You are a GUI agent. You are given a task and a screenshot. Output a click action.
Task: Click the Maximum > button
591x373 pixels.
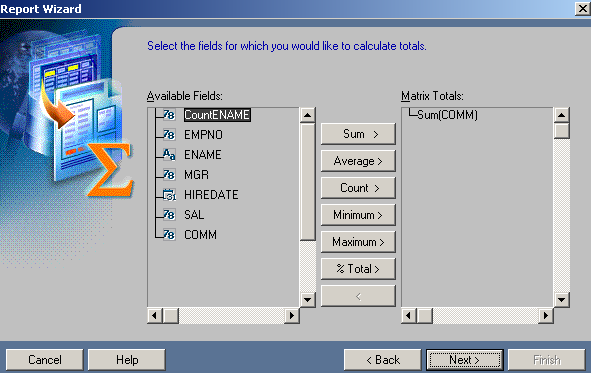358,242
